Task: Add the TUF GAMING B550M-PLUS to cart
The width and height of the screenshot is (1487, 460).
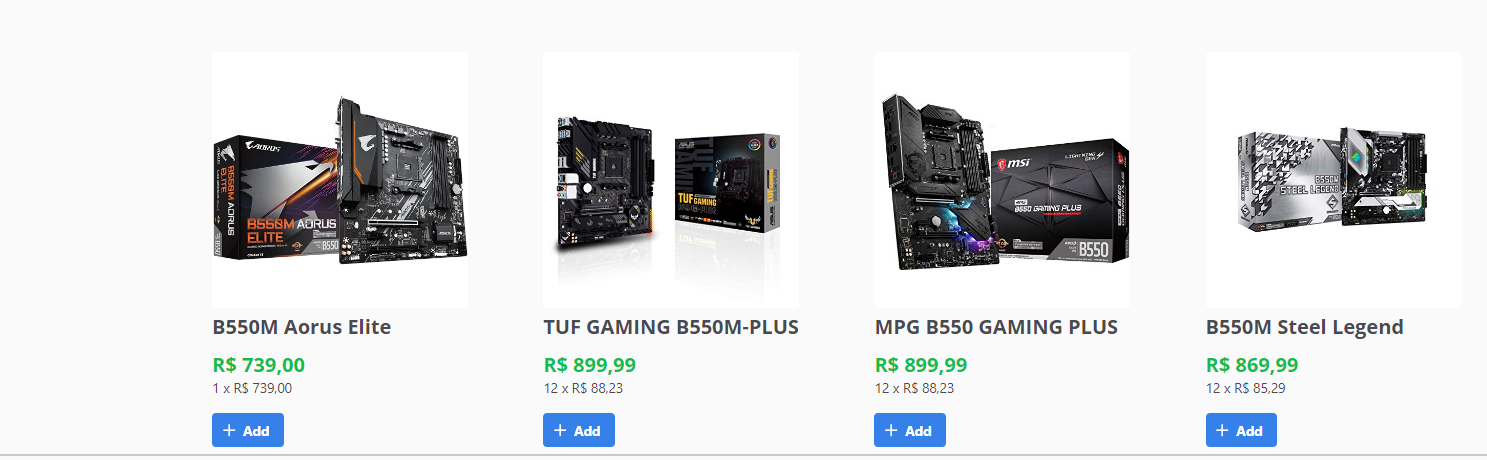Action: click(578, 430)
